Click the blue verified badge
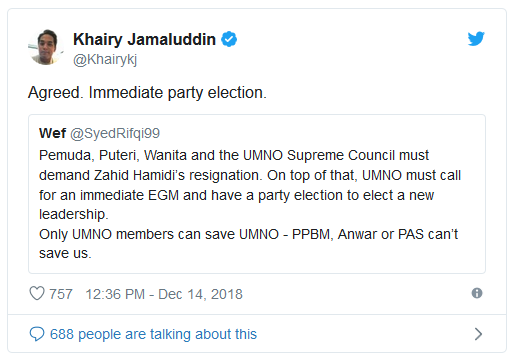The height and width of the screenshot is (360, 515). (x=229, y=39)
